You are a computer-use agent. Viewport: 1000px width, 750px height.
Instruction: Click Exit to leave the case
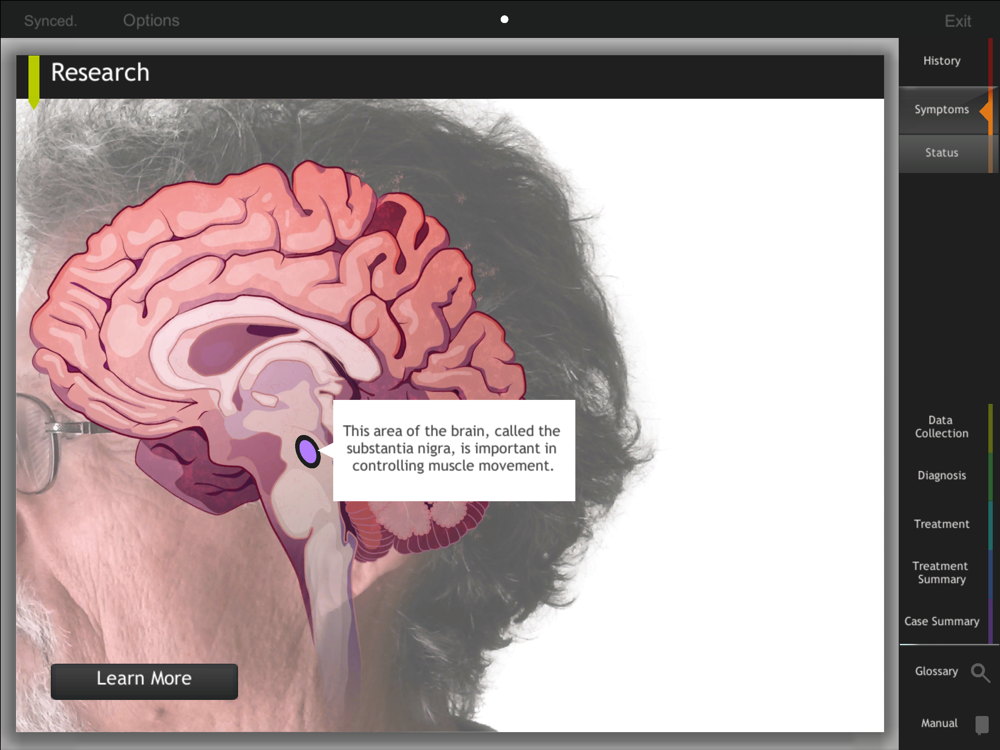[x=958, y=21]
